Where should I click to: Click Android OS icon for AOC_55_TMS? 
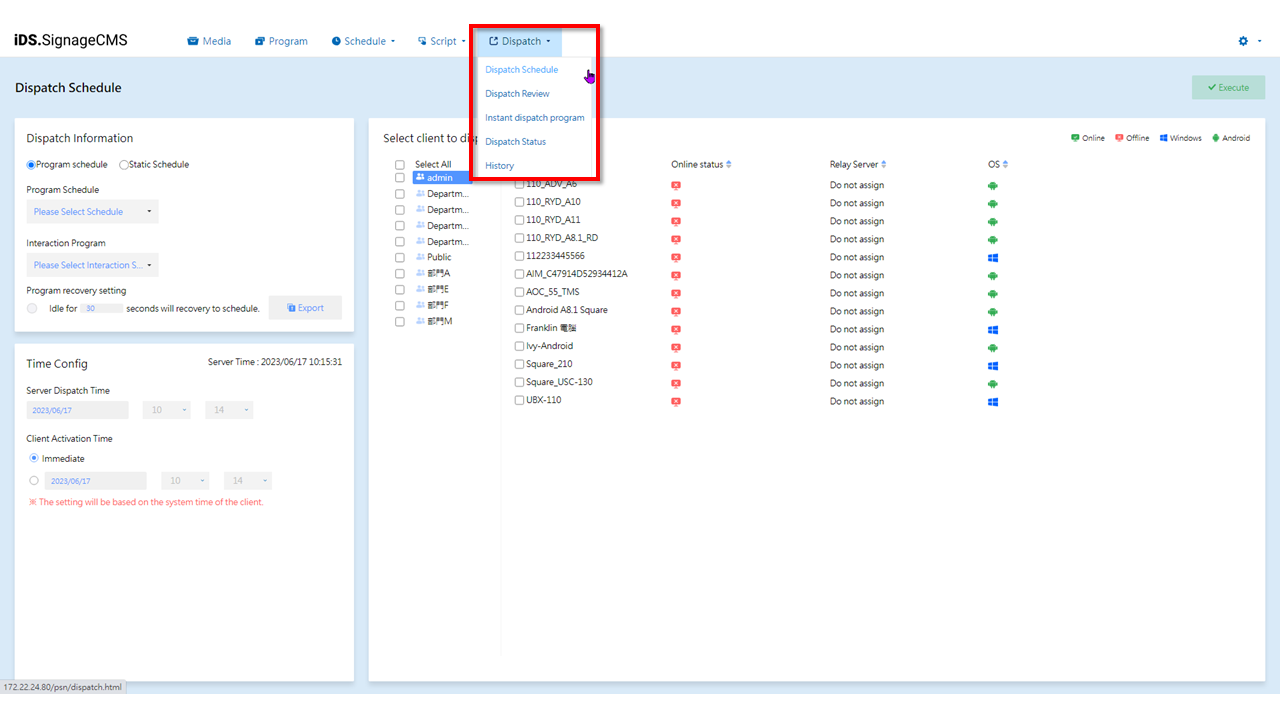click(x=993, y=293)
